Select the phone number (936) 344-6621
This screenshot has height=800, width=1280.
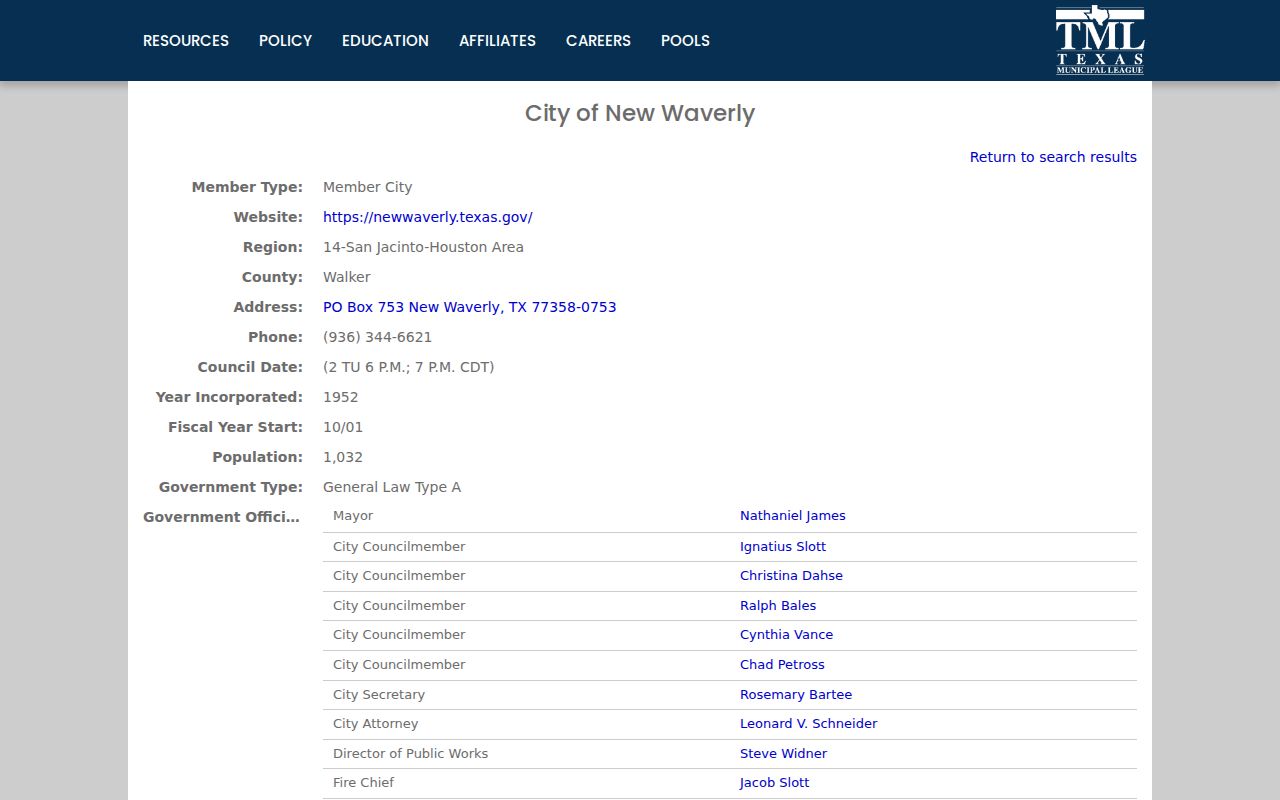click(378, 337)
